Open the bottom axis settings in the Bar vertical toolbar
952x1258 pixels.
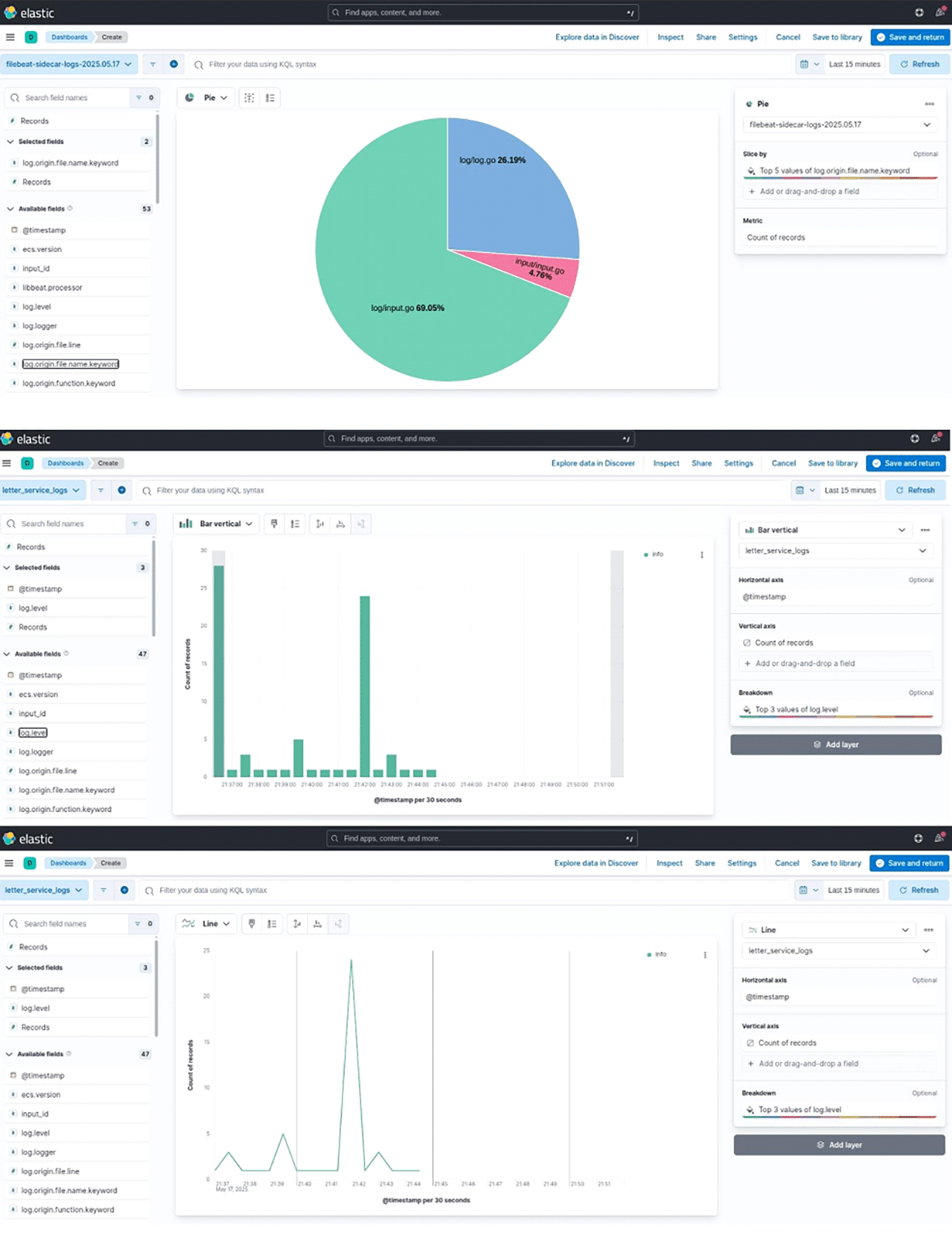coord(340,524)
